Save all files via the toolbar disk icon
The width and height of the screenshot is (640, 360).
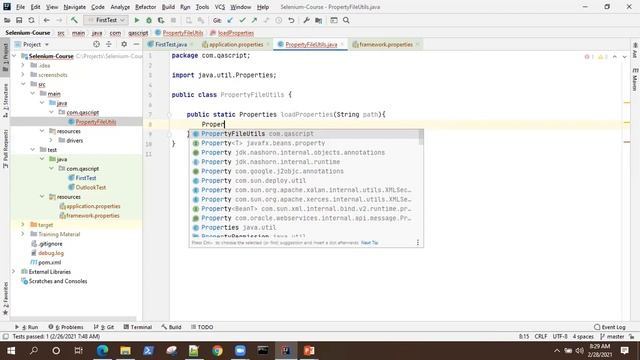tap(19, 20)
